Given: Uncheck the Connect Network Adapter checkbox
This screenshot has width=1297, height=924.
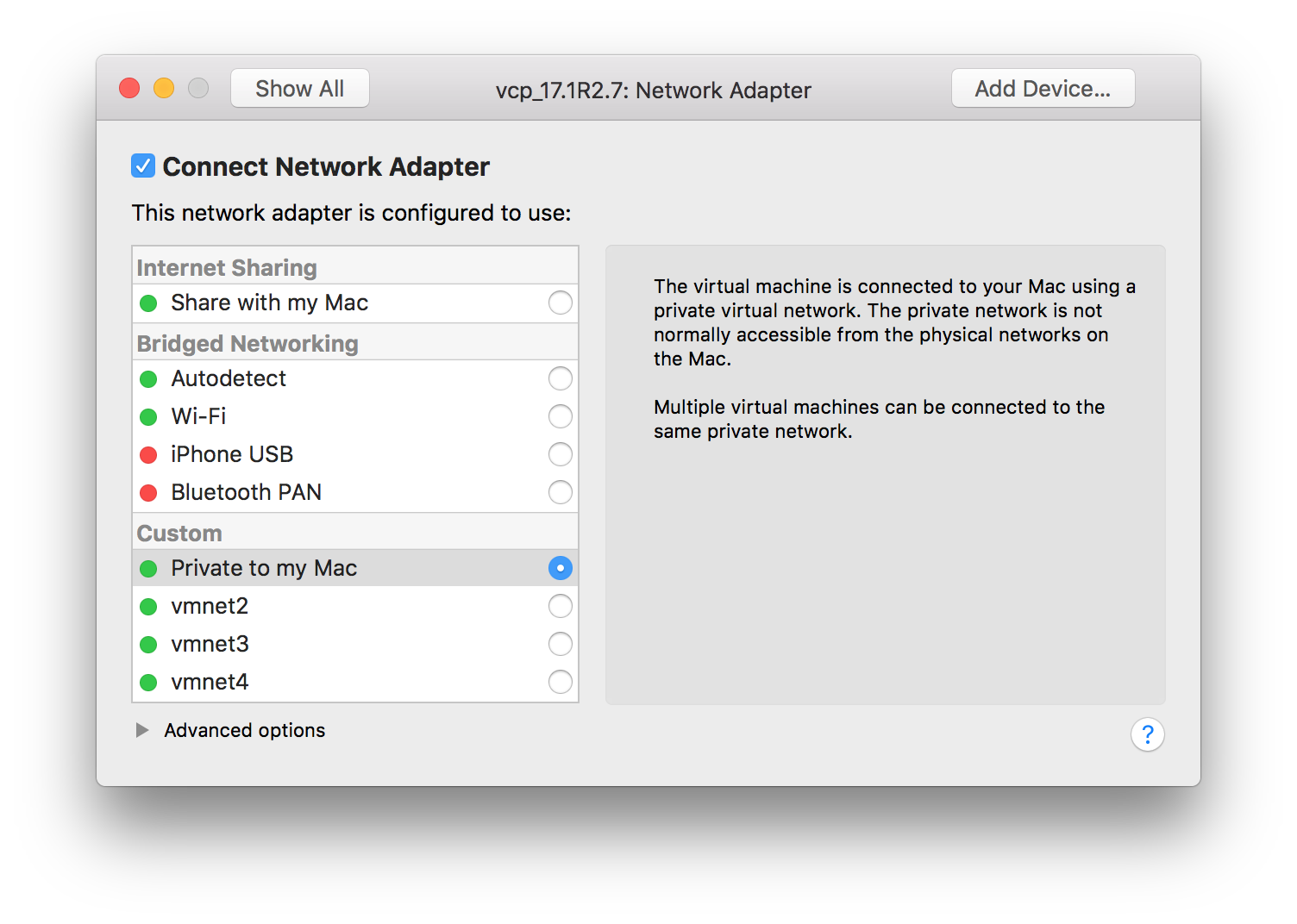Looking at the screenshot, I should pos(143,165).
